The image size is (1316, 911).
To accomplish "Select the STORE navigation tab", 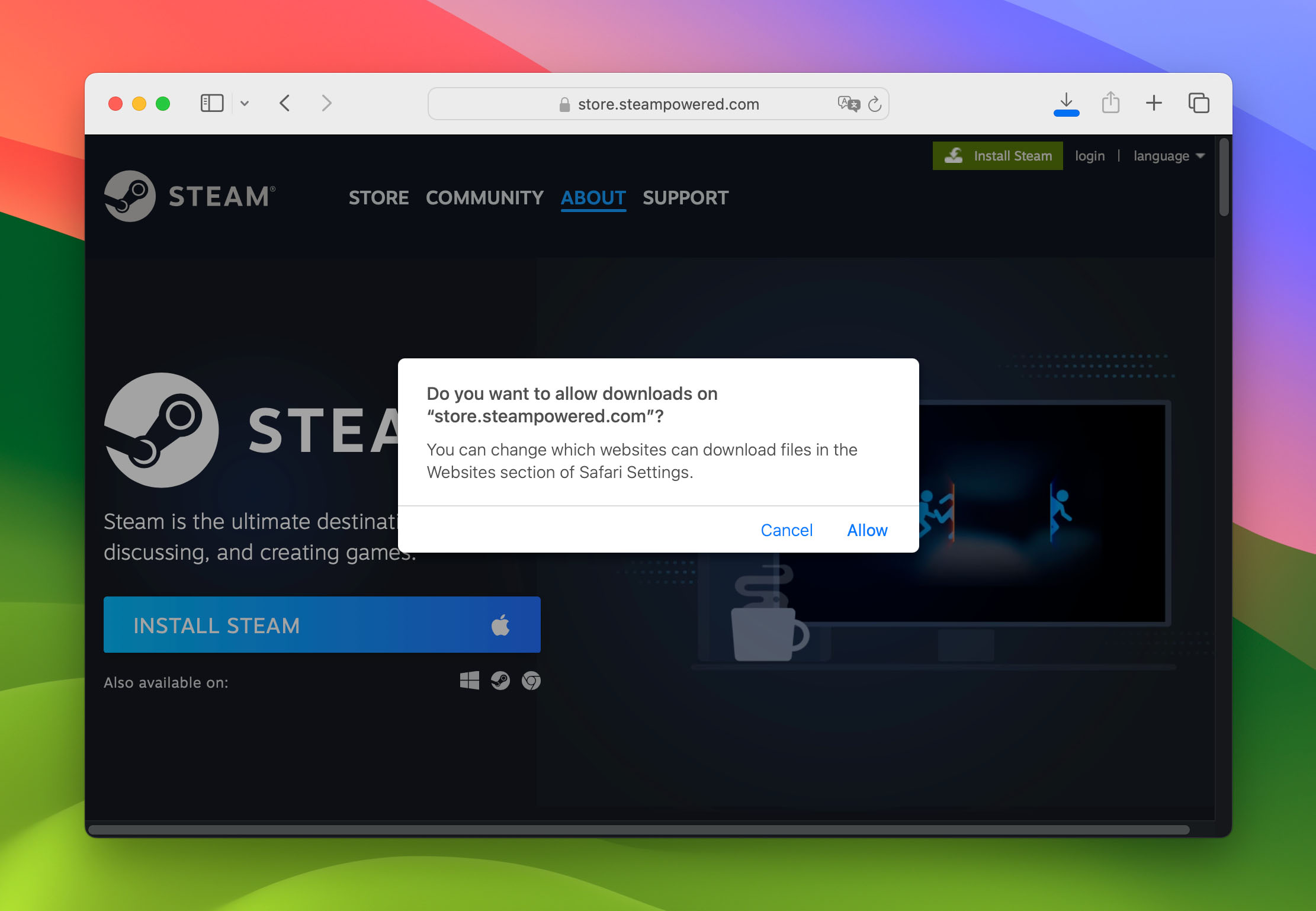I will [x=378, y=197].
